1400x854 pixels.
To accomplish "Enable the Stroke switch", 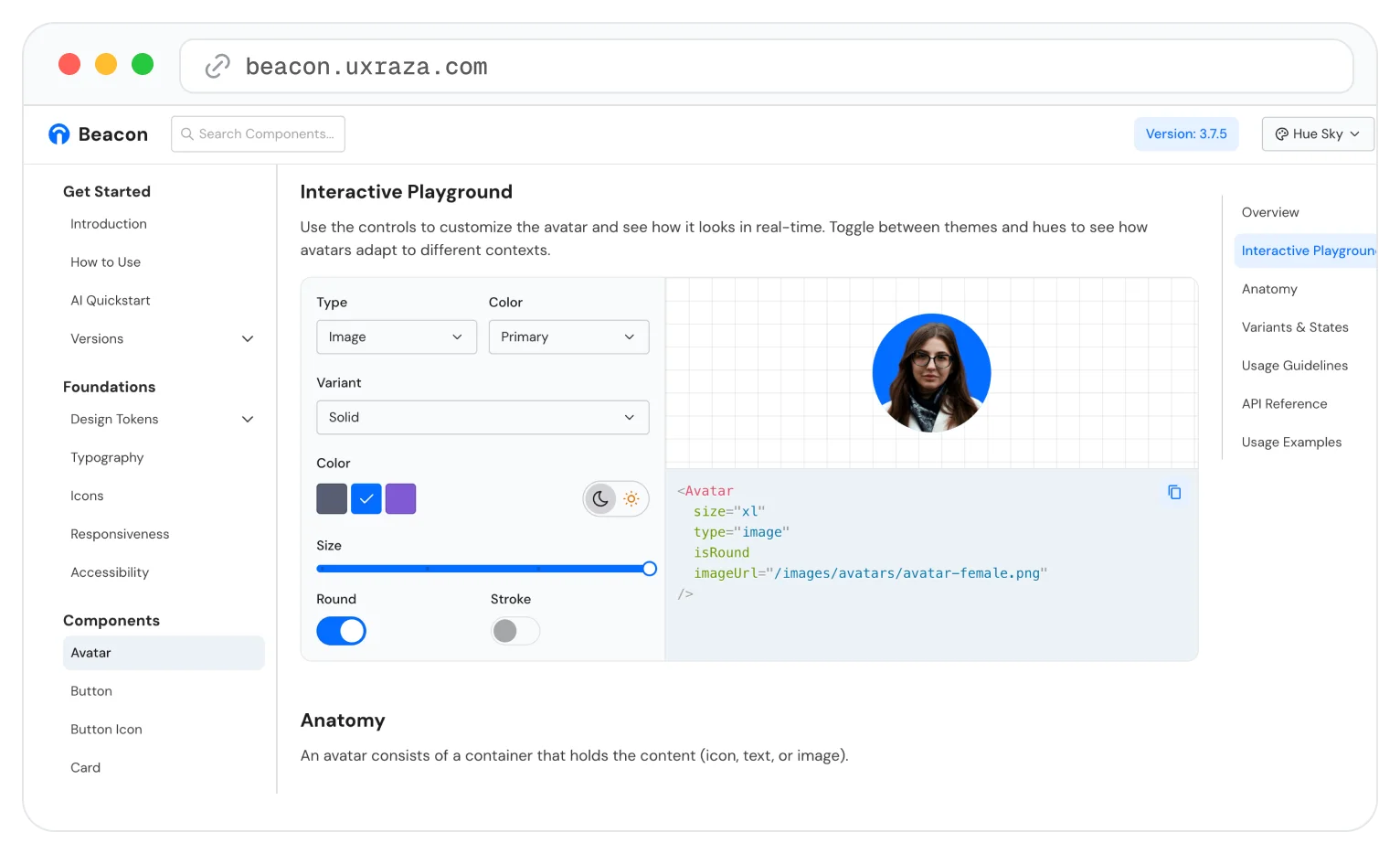I will [x=515, y=631].
